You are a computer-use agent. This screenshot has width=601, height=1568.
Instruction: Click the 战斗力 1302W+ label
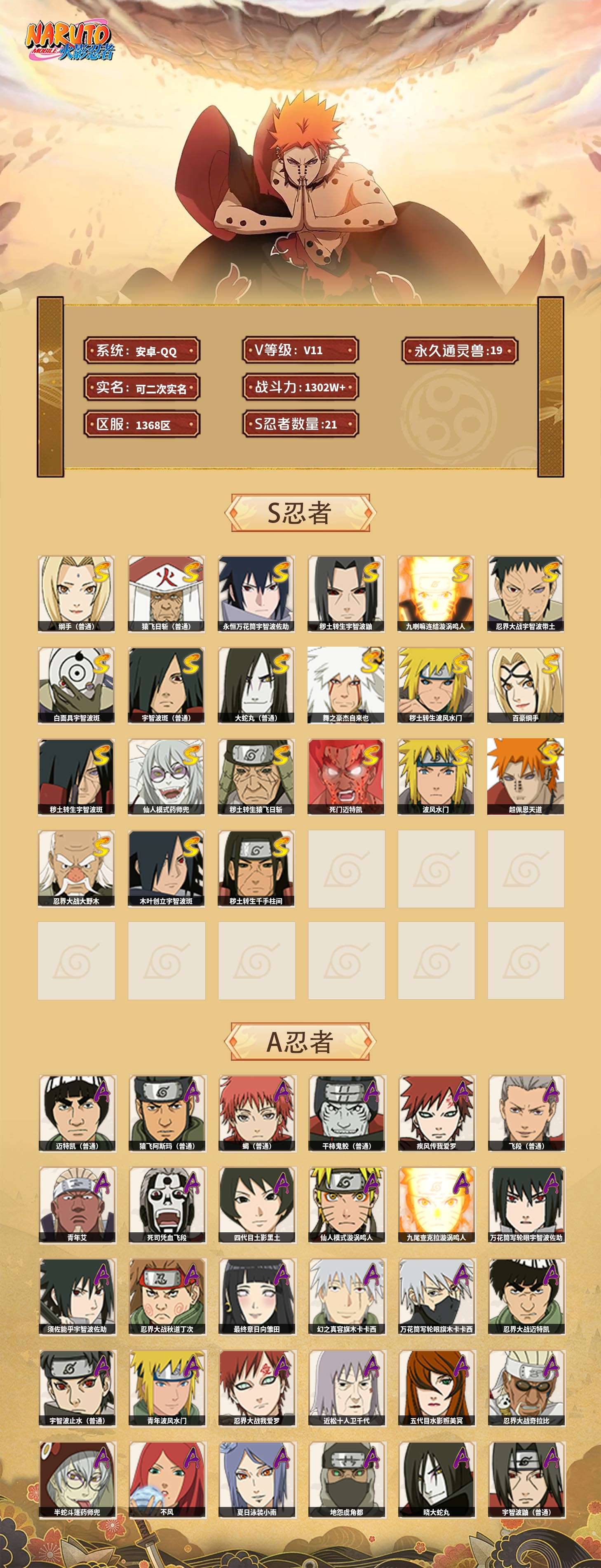[x=300, y=387]
